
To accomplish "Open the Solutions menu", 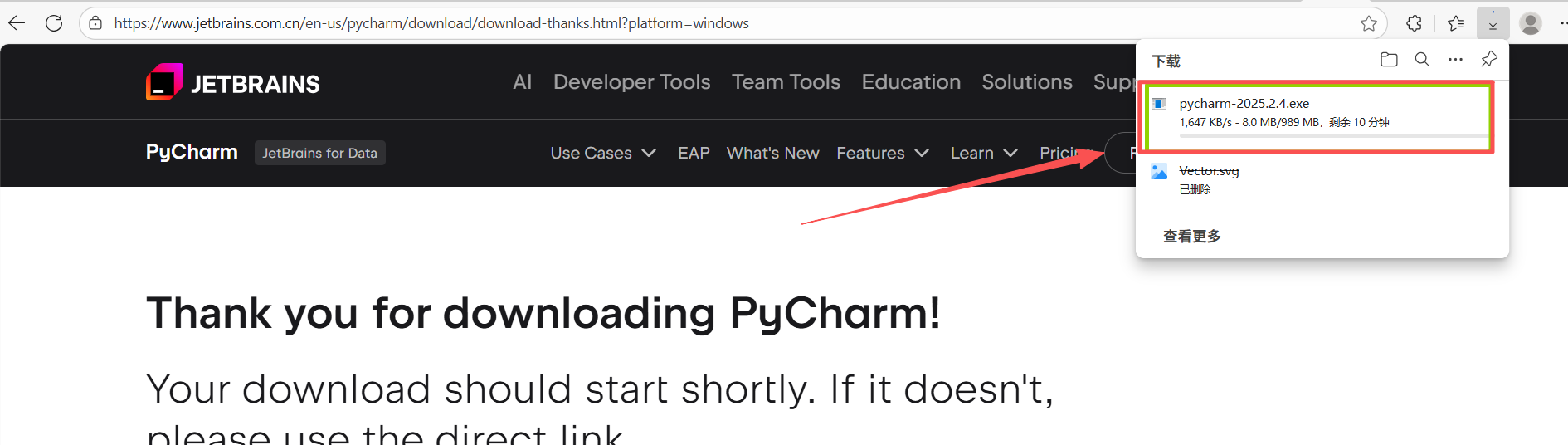I will (x=1027, y=81).
